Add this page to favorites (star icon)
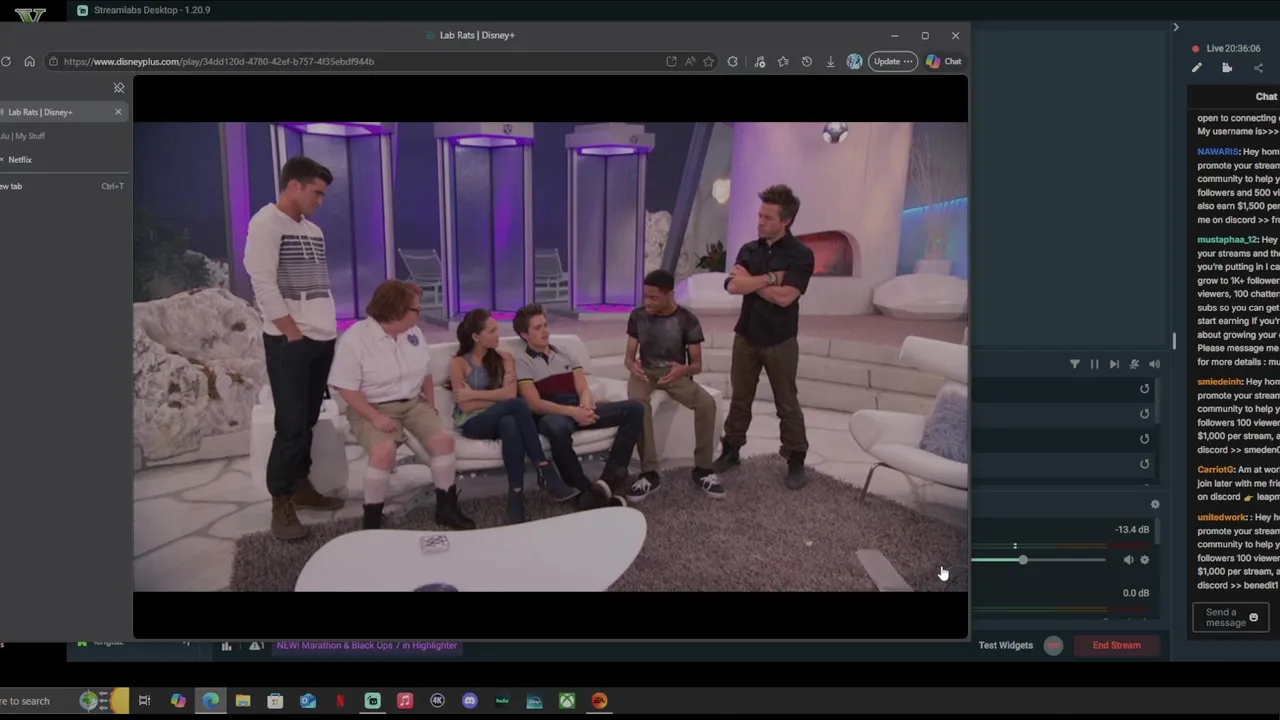This screenshot has width=1280, height=720. pos(708,62)
